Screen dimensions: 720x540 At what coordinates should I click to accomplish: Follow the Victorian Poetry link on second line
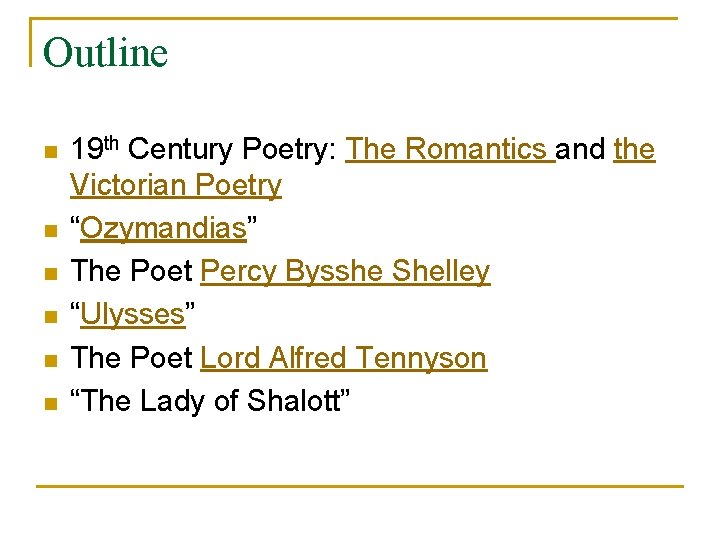point(176,185)
